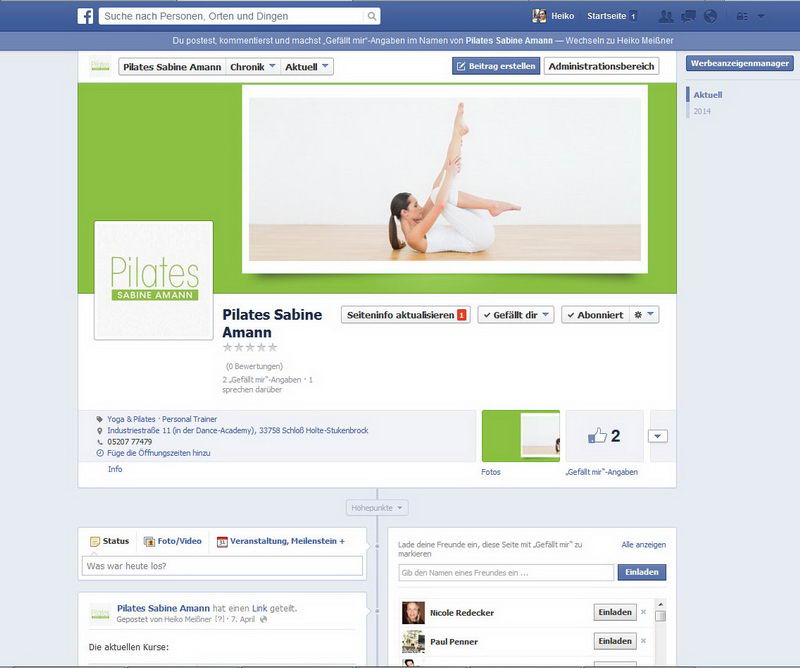Viewport: 800px width, 668px height.
Task: Click the „Gefällt mir"-Angaben link under likes
Action: coord(602,472)
